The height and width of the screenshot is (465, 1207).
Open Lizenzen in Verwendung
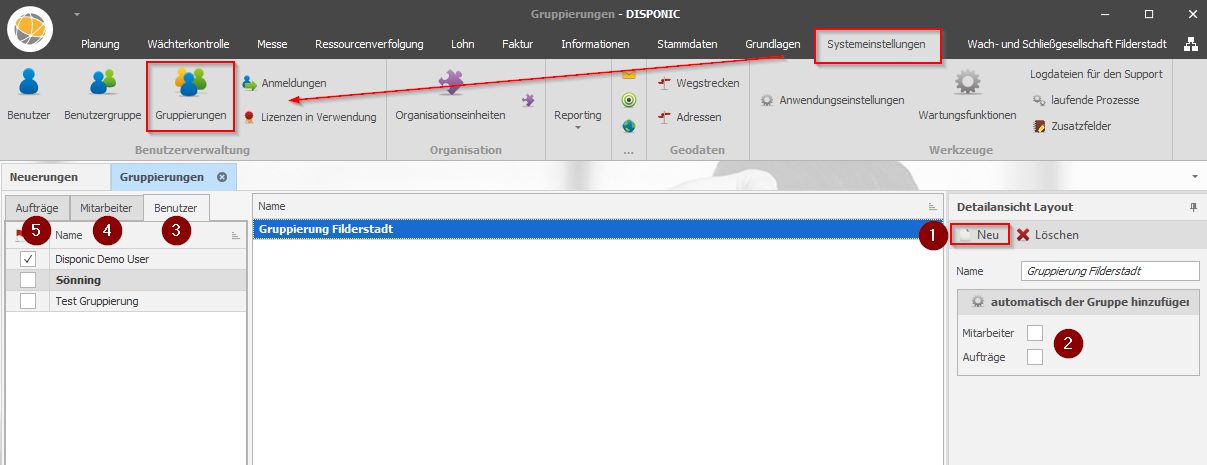(309, 117)
